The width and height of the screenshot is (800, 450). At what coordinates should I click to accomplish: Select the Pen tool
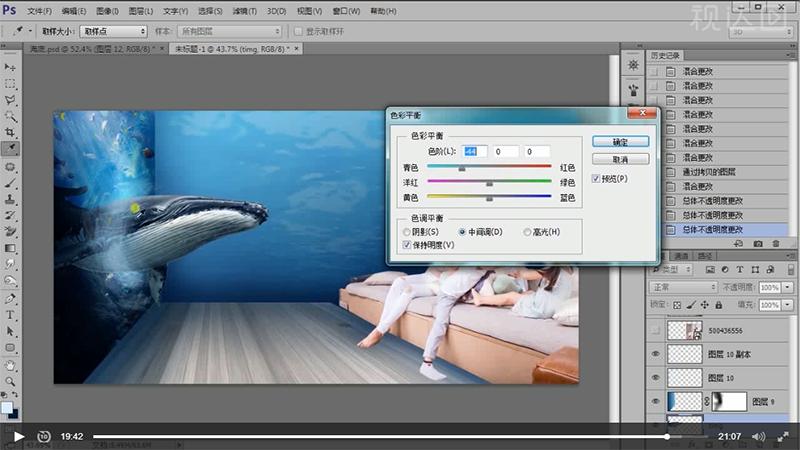point(10,298)
